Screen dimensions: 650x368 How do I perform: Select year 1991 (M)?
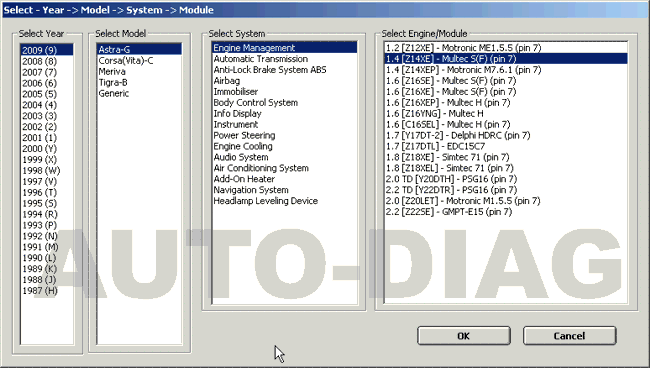tap(47, 247)
